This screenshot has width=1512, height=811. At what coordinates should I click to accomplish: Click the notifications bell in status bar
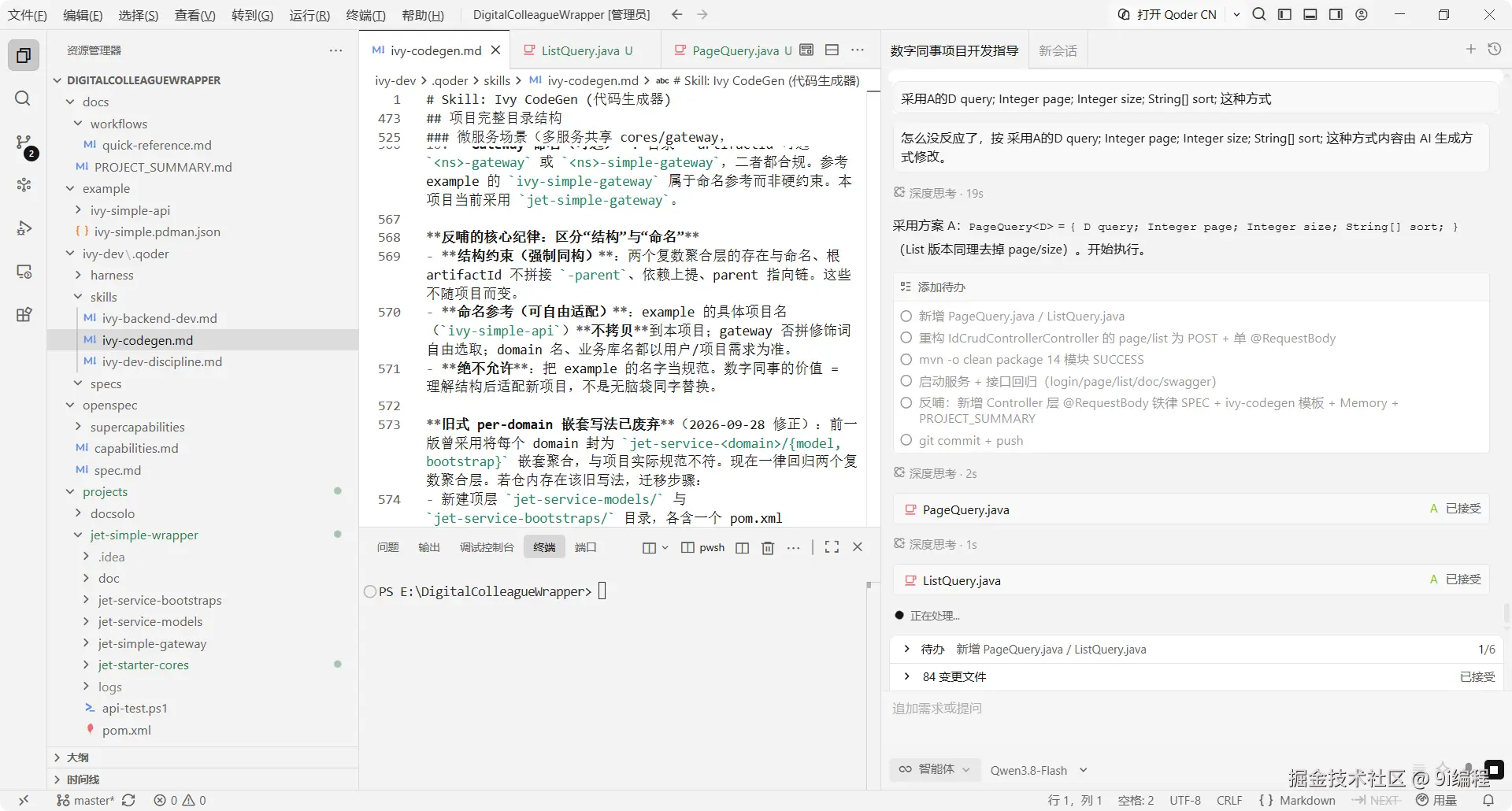1488,800
